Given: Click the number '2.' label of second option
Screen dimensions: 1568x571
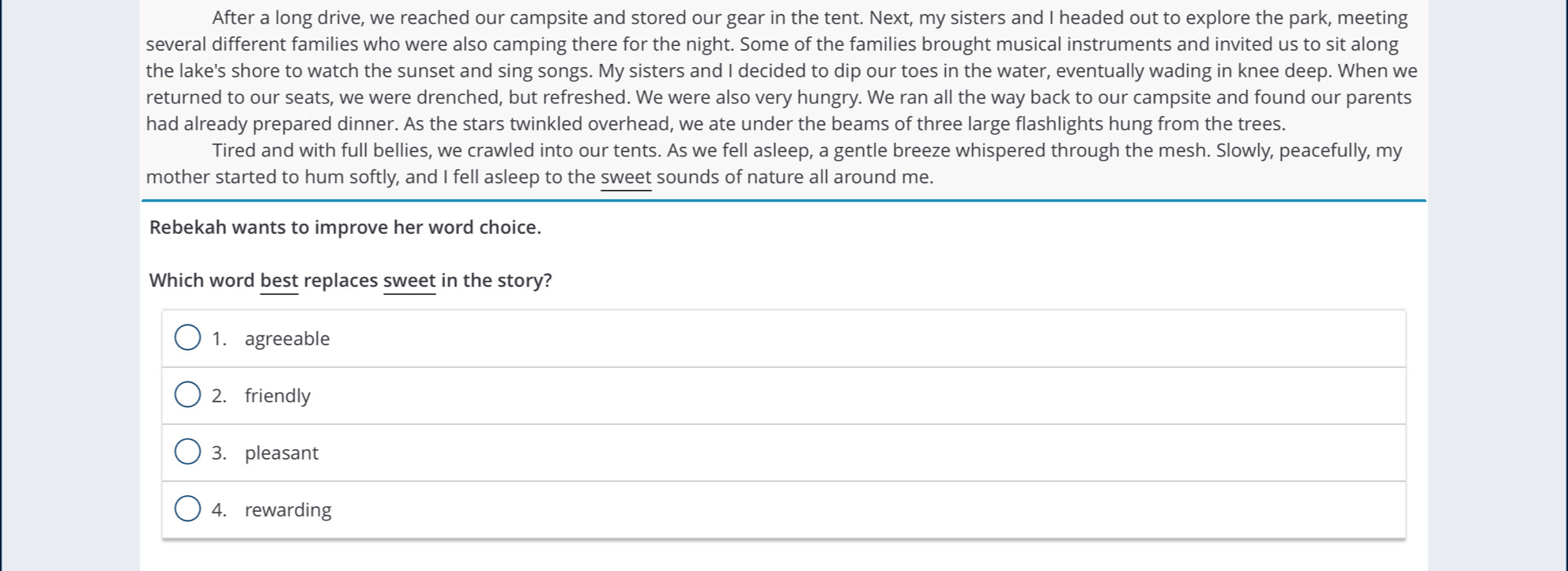Looking at the screenshot, I should click(x=219, y=396).
